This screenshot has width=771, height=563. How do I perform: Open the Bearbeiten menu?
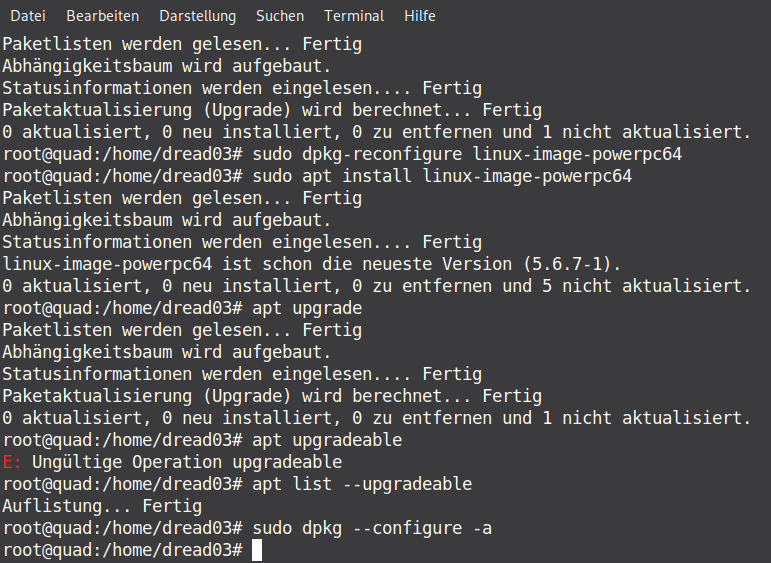(102, 16)
